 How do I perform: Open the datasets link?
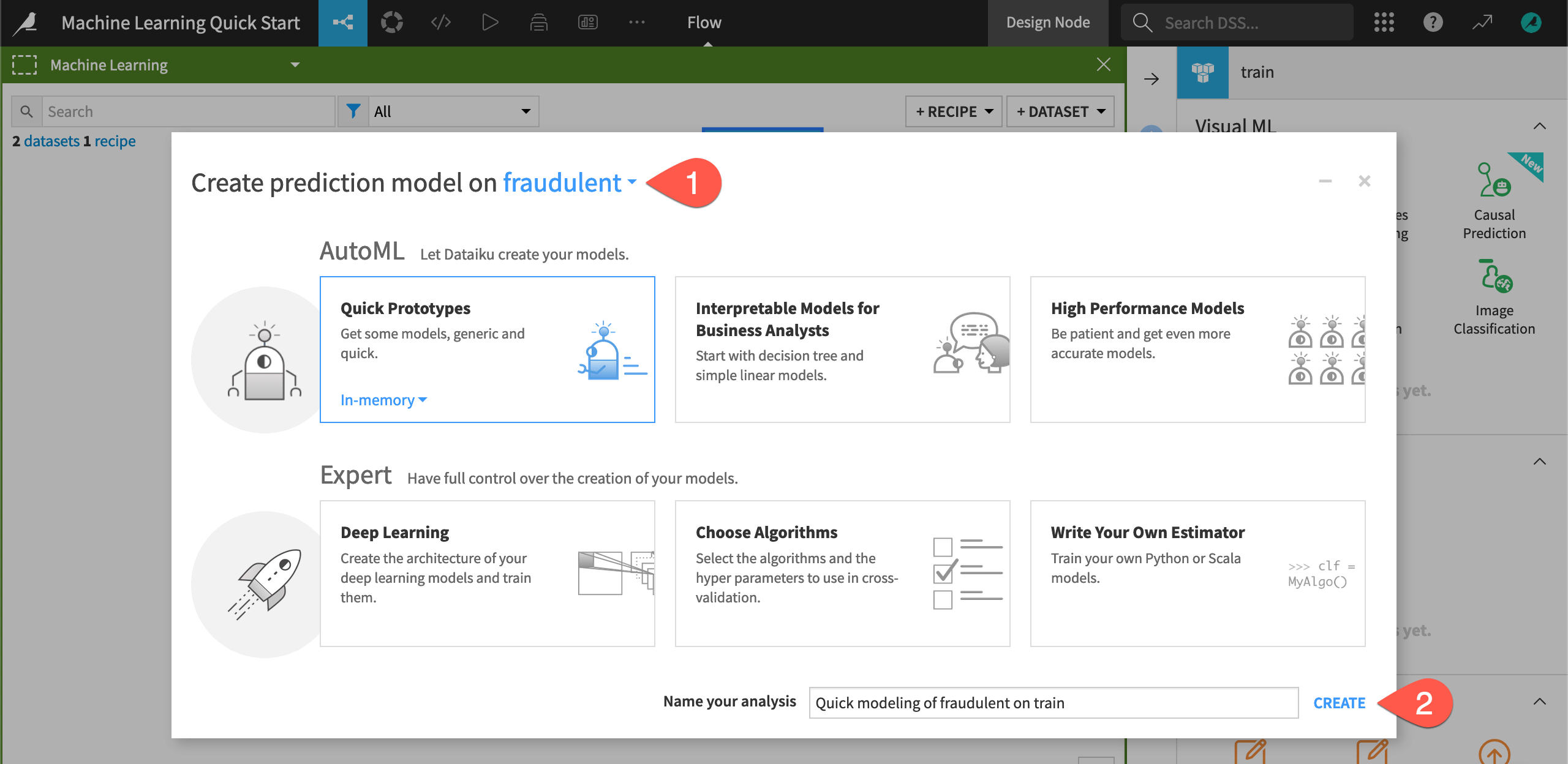(52, 141)
